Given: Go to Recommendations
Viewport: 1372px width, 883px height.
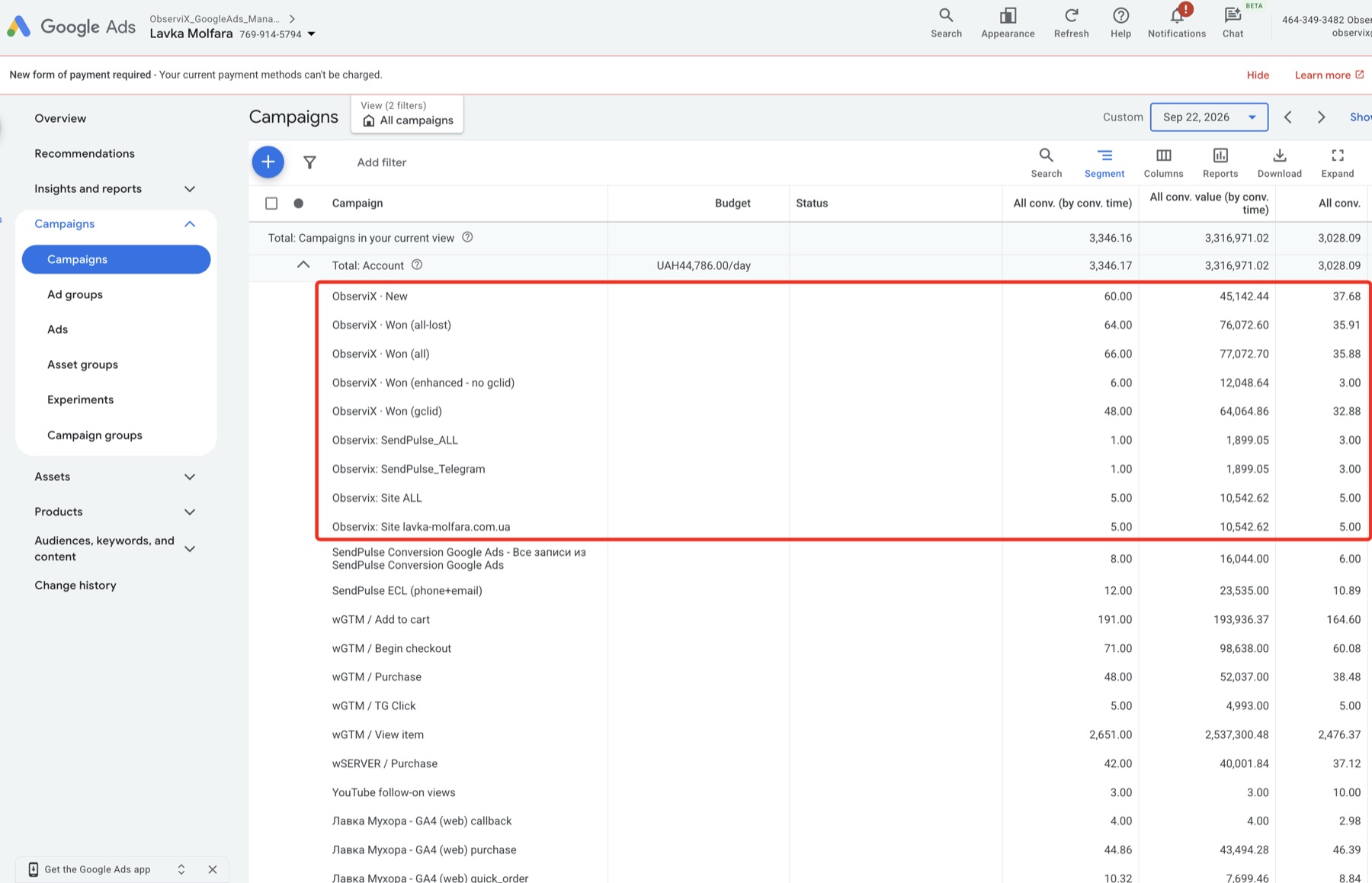Looking at the screenshot, I should point(85,153).
